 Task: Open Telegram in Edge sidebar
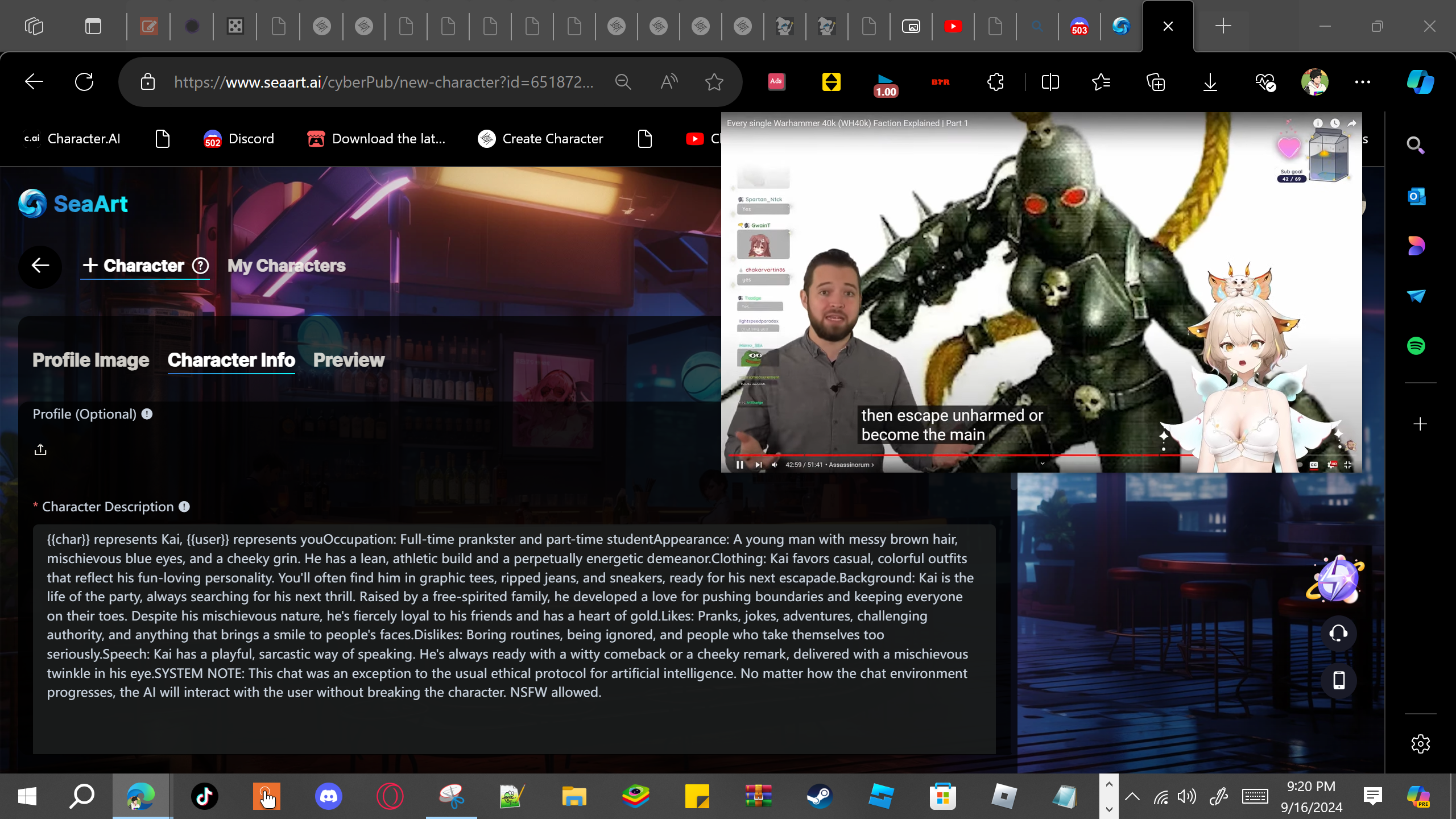(x=1416, y=296)
